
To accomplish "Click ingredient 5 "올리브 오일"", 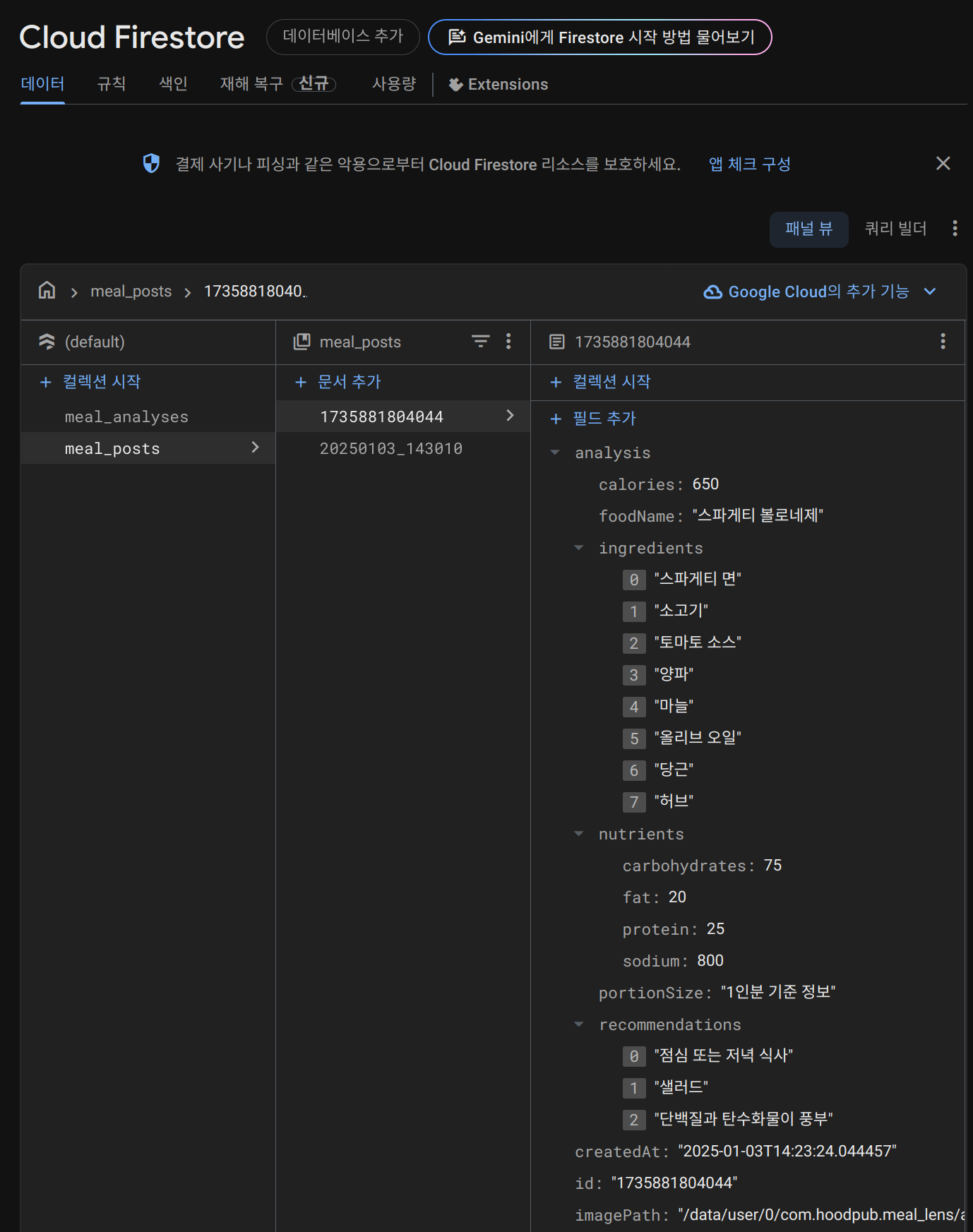I will (698, 738).
